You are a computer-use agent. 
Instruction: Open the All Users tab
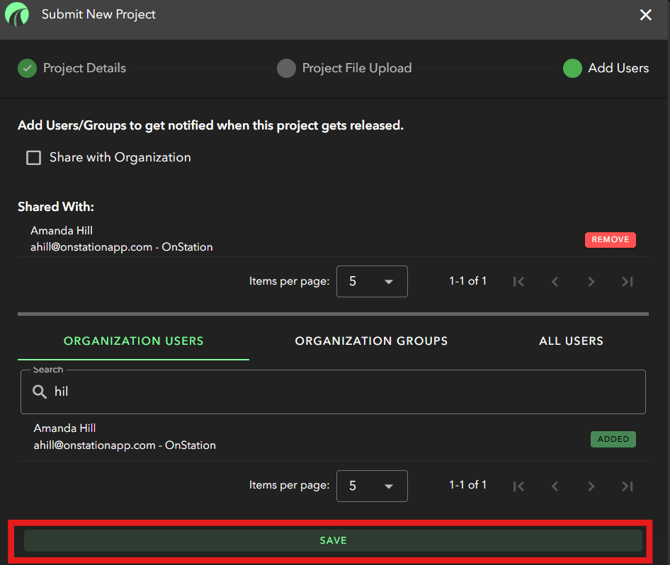pos(571,341)
